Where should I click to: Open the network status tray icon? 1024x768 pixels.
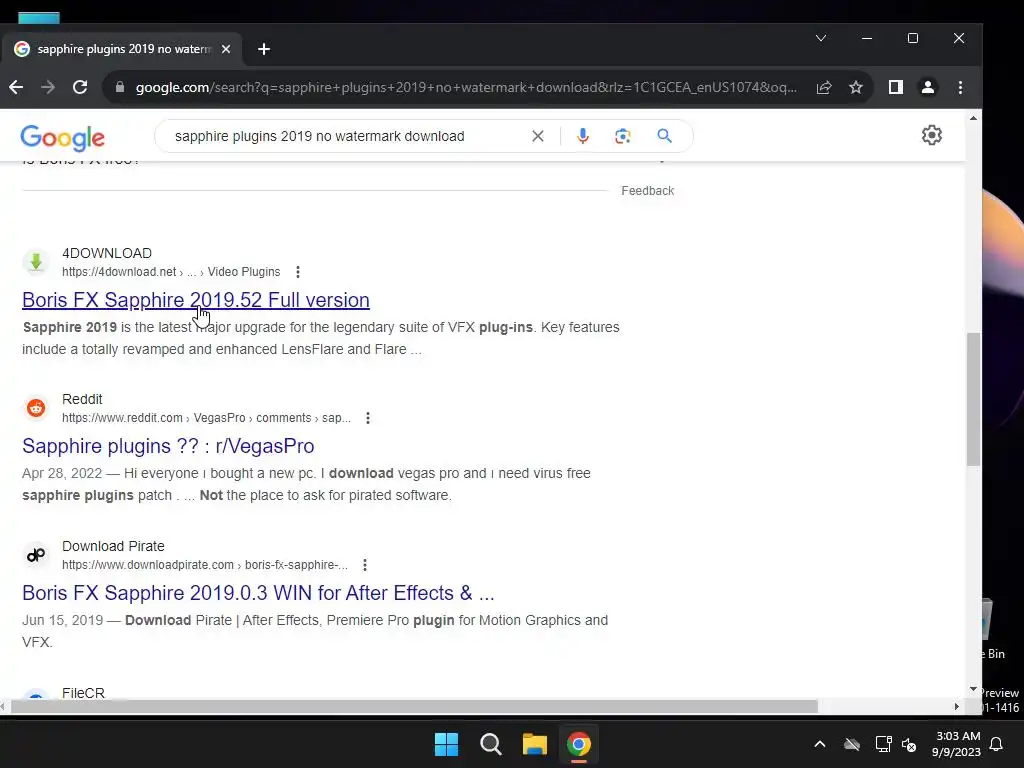coord(883,744)
